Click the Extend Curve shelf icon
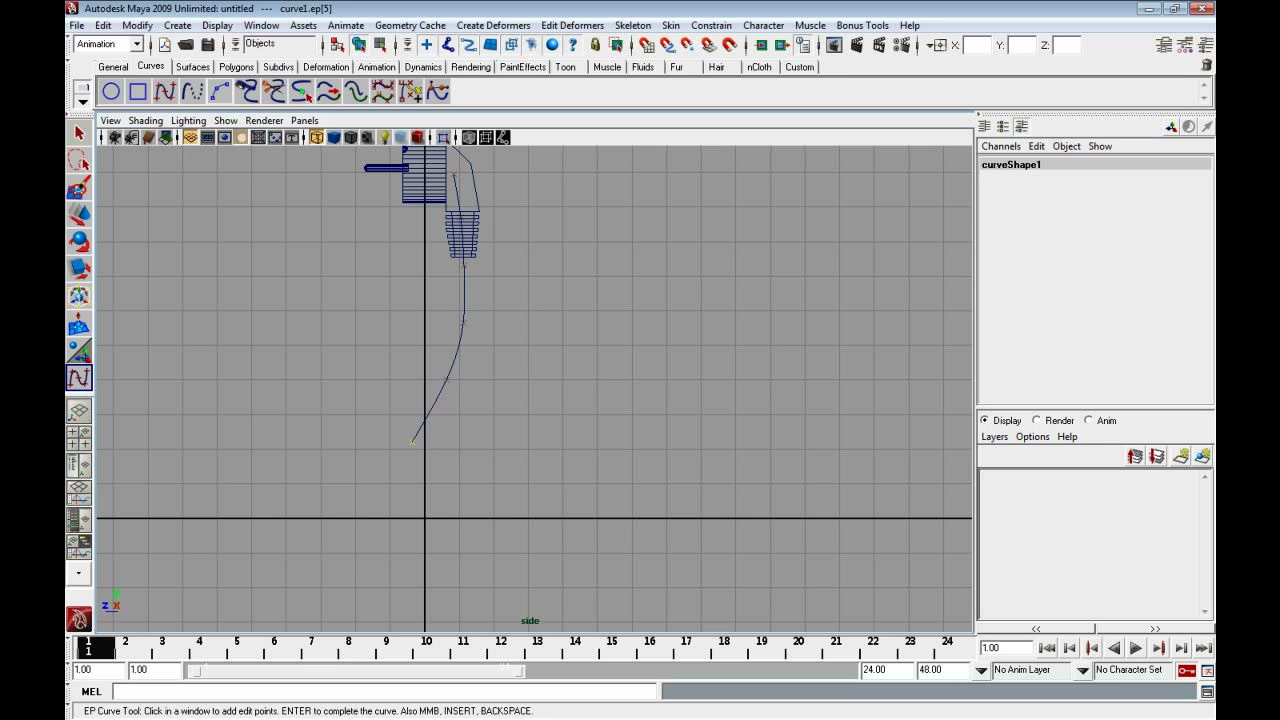 [328, 92]
